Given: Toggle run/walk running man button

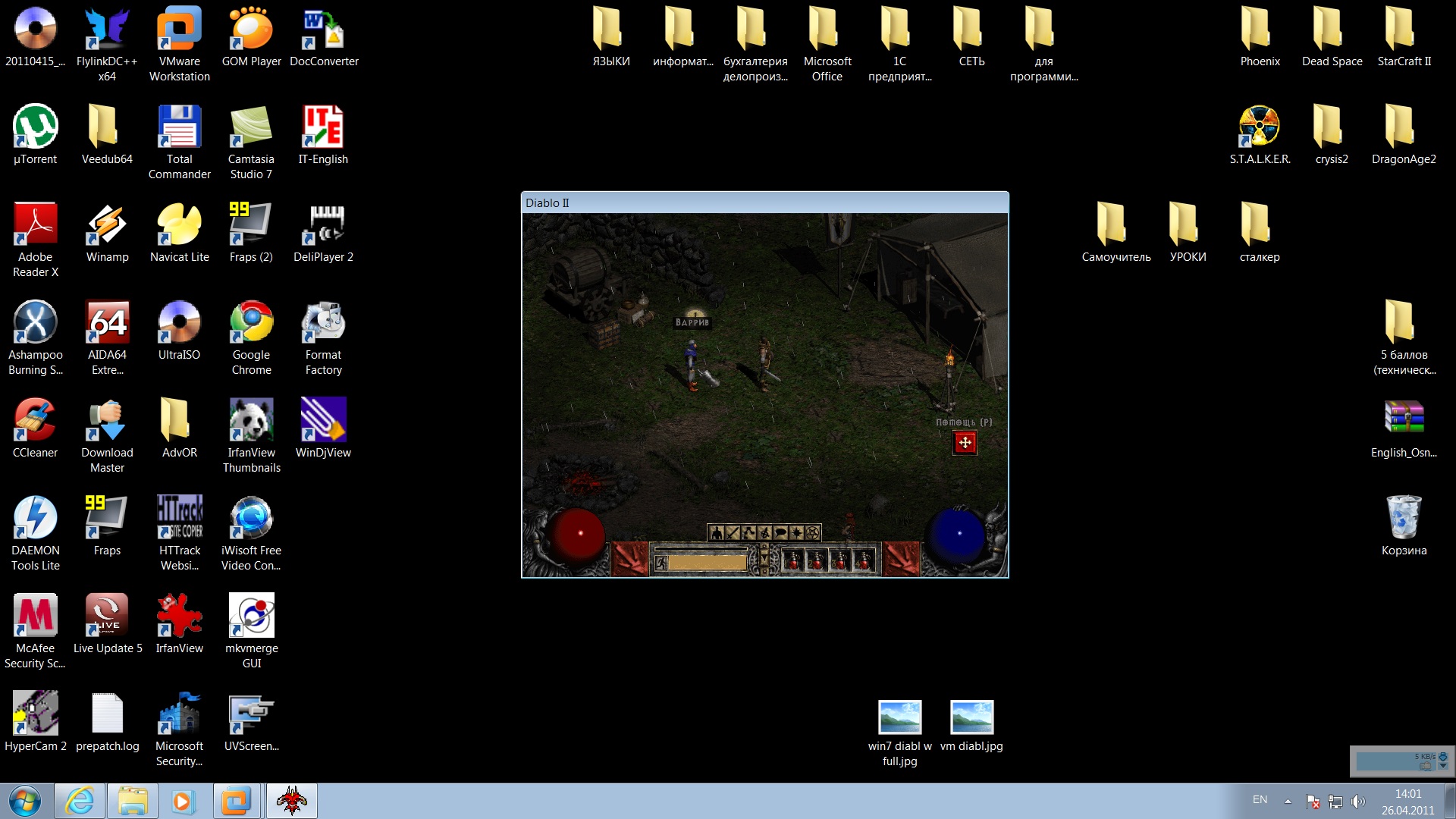Looking at the screenshot, I should pos(661,563).
